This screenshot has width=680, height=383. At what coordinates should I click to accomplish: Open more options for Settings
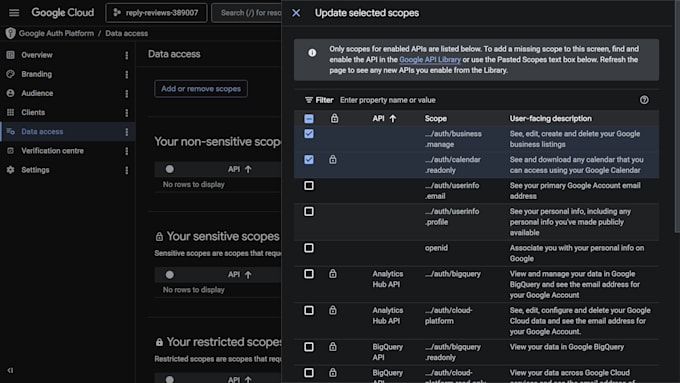(127, 170)
